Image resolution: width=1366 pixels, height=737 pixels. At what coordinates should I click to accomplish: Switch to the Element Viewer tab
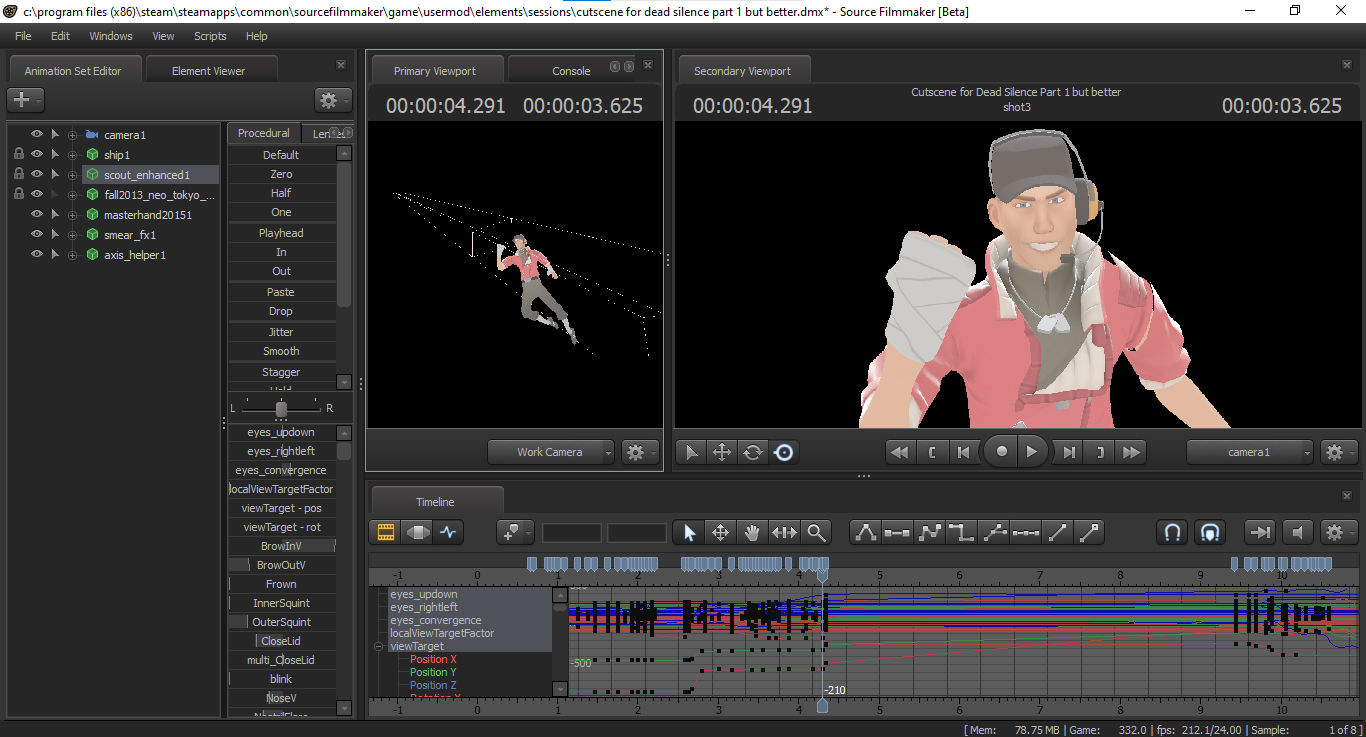(x=208, y=71)
